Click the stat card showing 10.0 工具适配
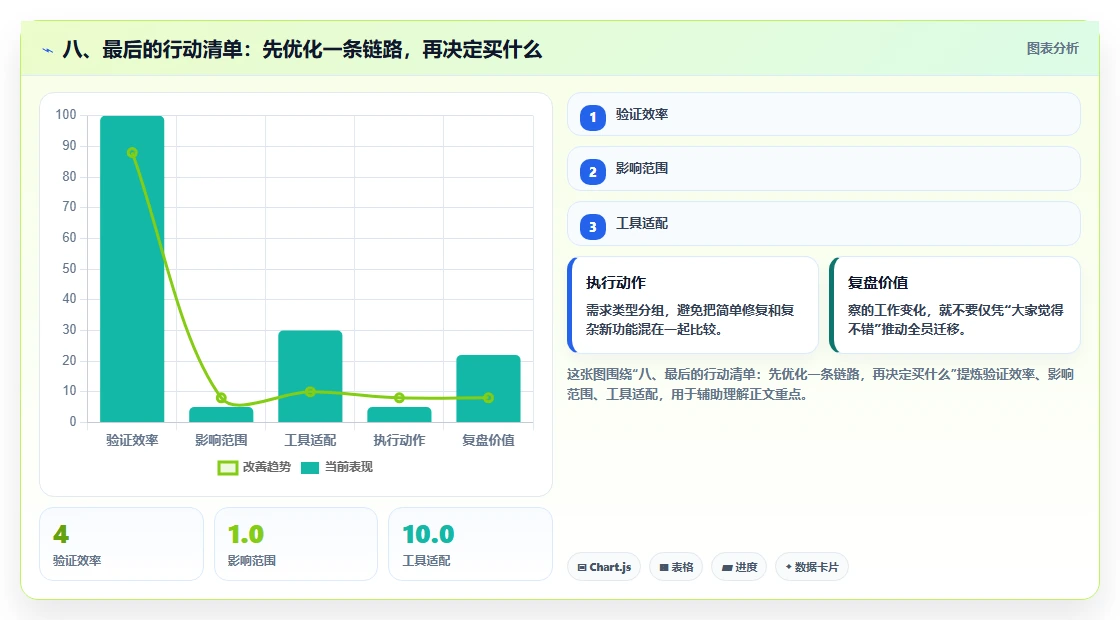1120x620 pixels. coord(470,544)
